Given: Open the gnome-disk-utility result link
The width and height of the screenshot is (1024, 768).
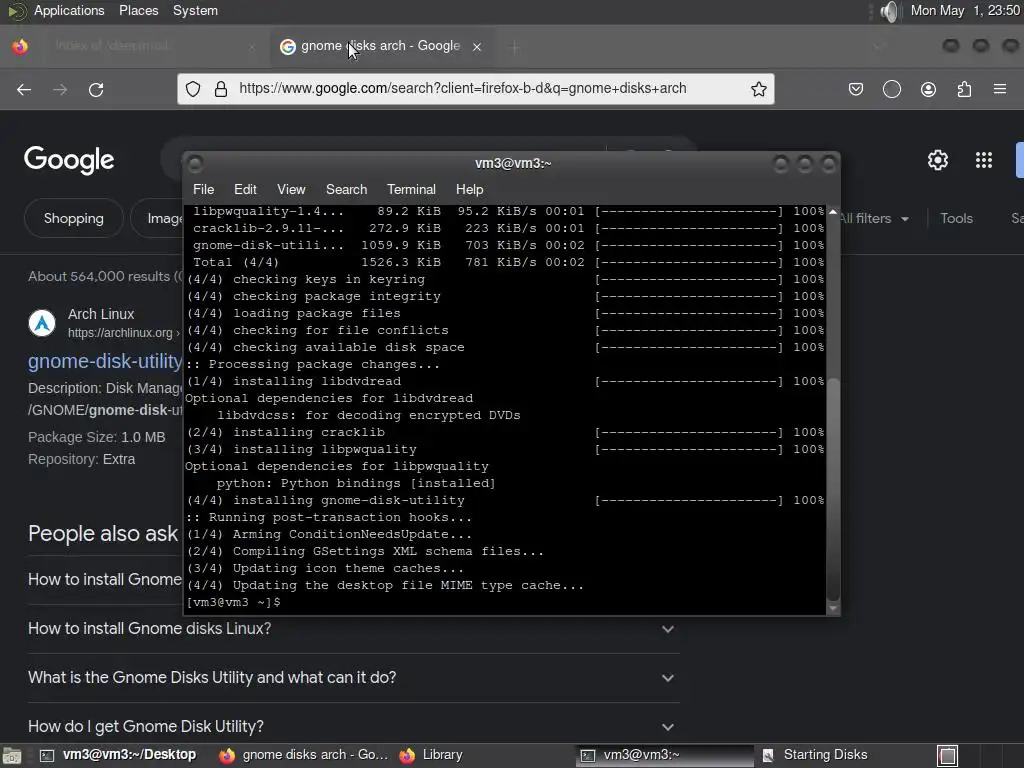Looking at the screenshot, I should click(x=105, y=361).
